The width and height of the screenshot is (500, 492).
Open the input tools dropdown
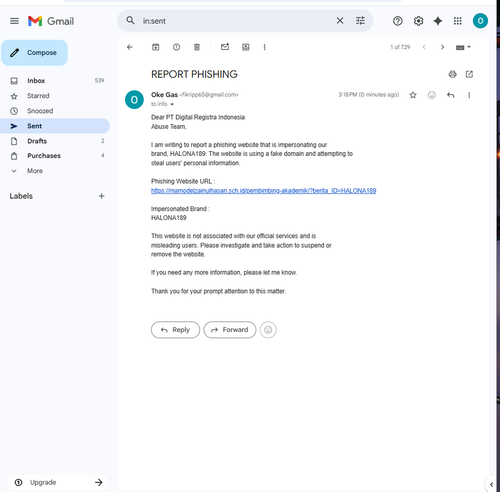463,47
